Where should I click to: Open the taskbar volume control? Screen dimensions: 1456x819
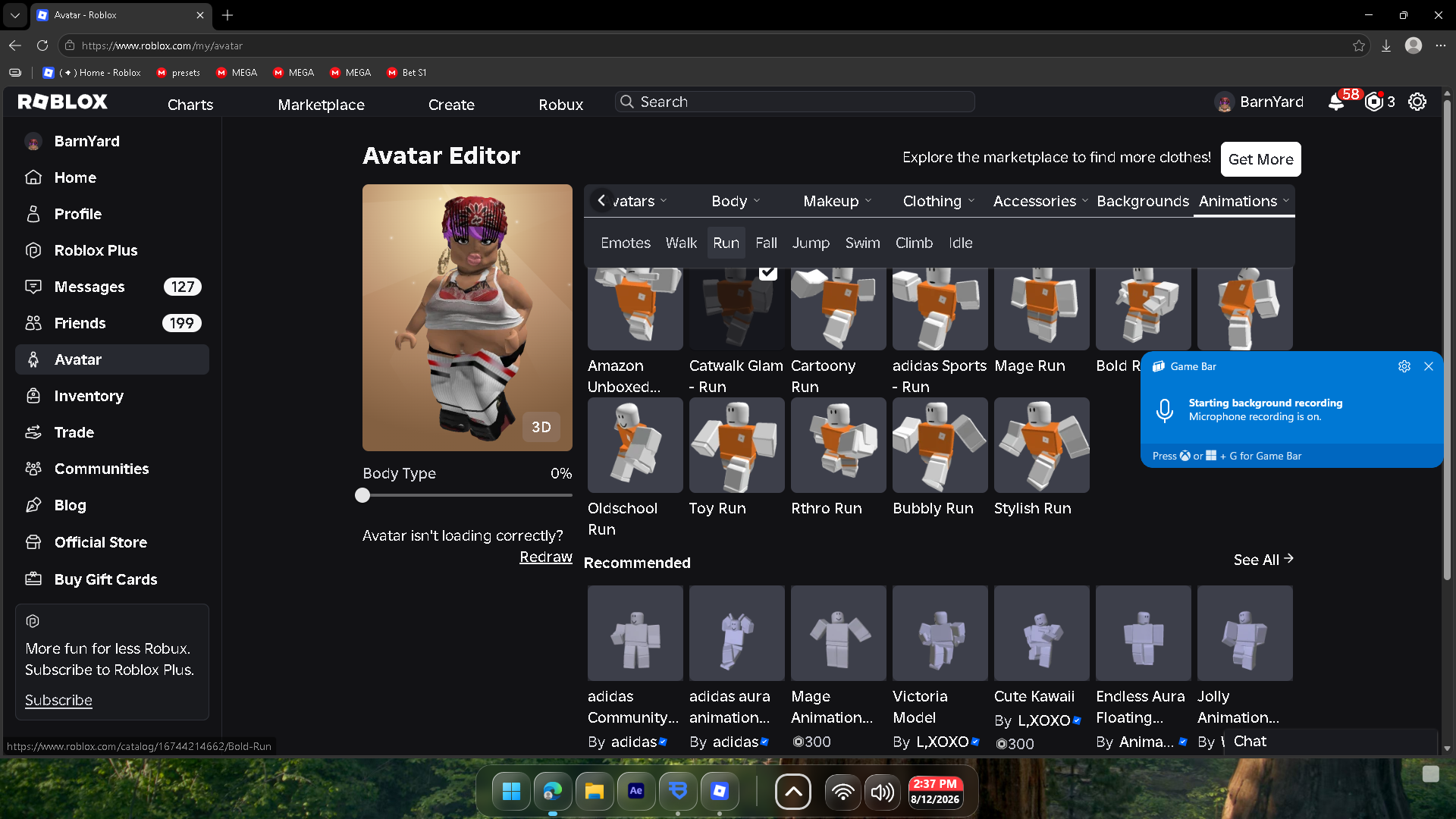(x=882, y=792)
